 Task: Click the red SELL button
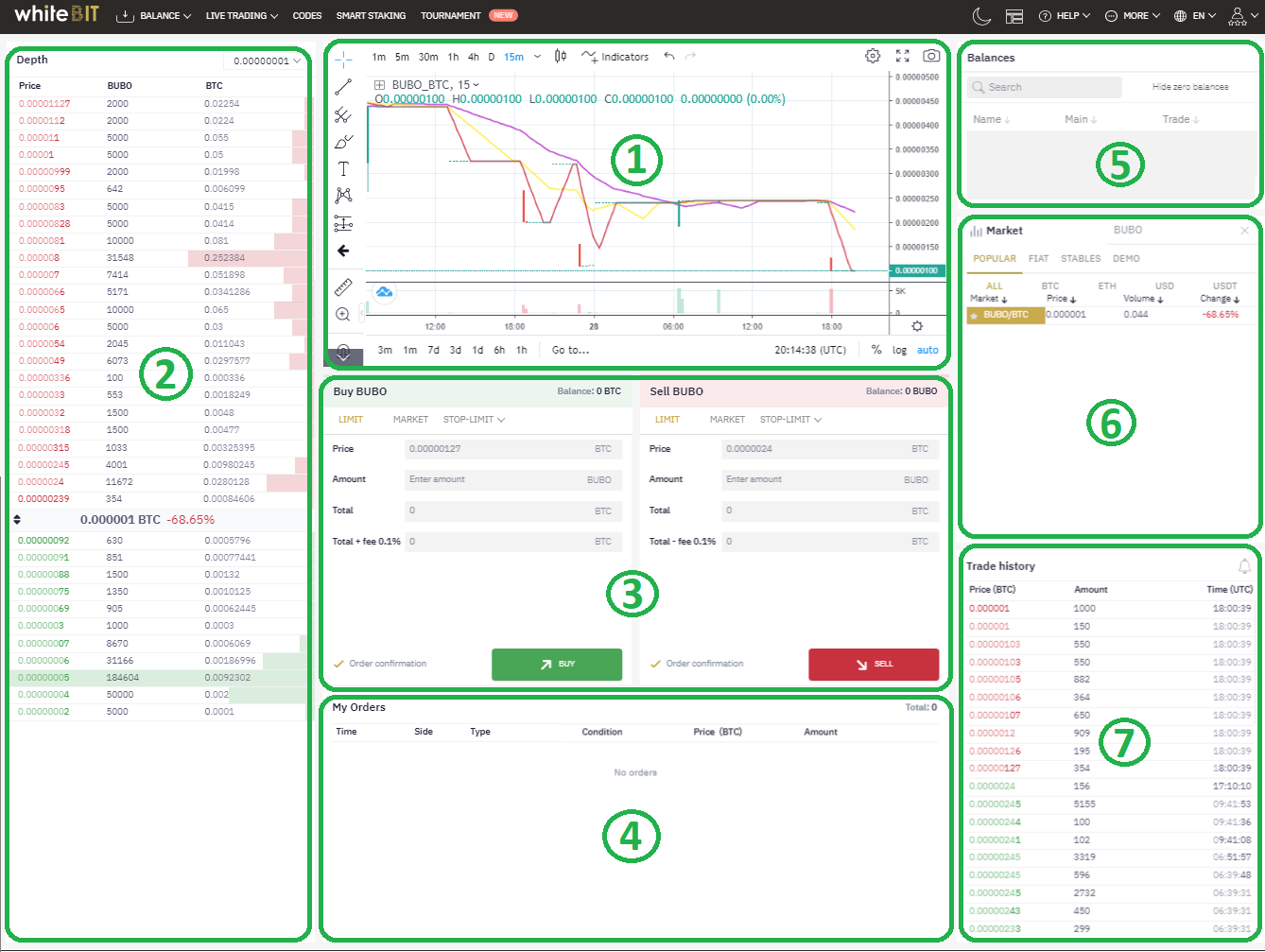(x=874, y=664)
